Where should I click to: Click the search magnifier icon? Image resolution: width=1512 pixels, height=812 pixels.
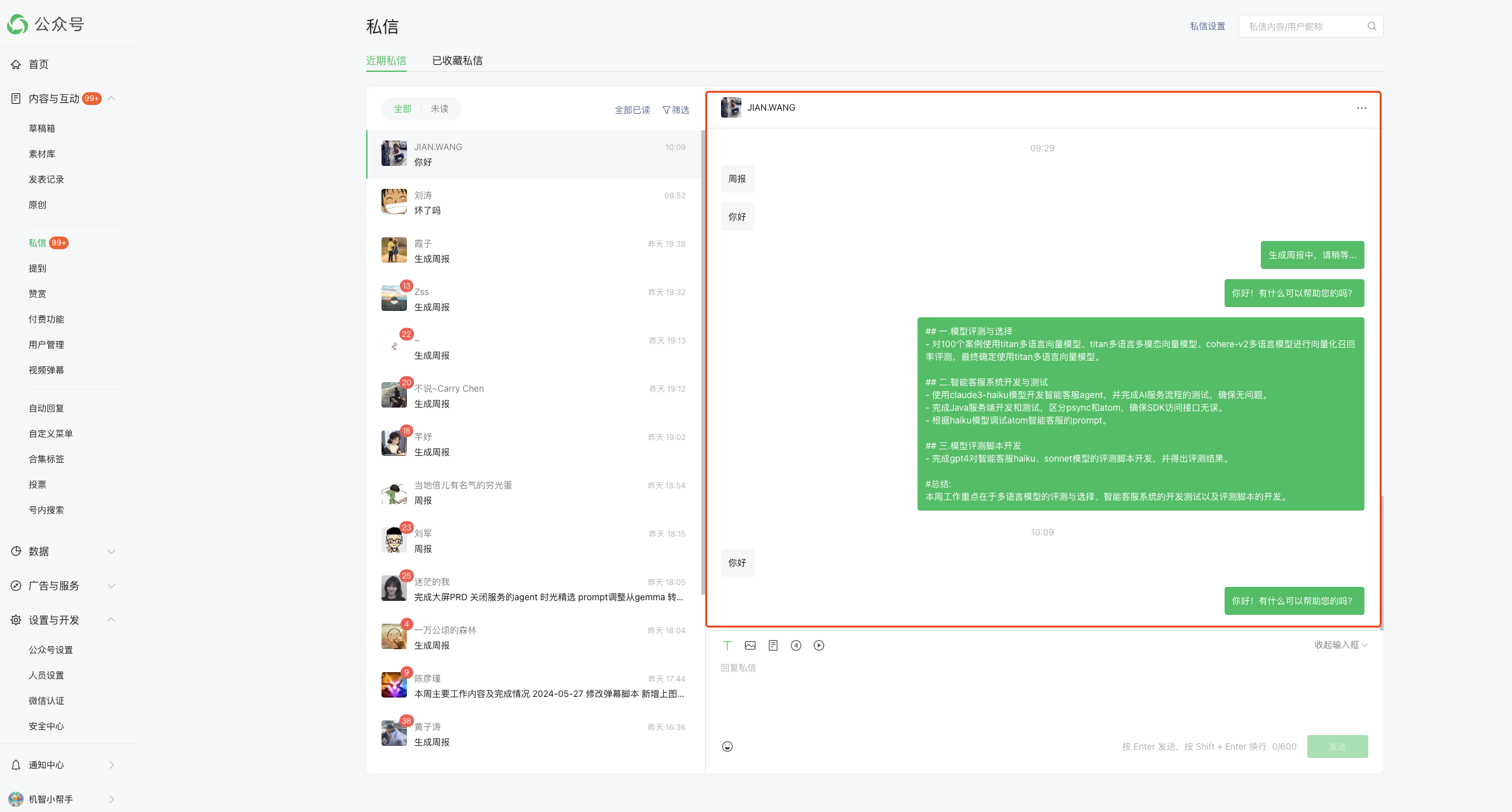tap(1371, 27)
